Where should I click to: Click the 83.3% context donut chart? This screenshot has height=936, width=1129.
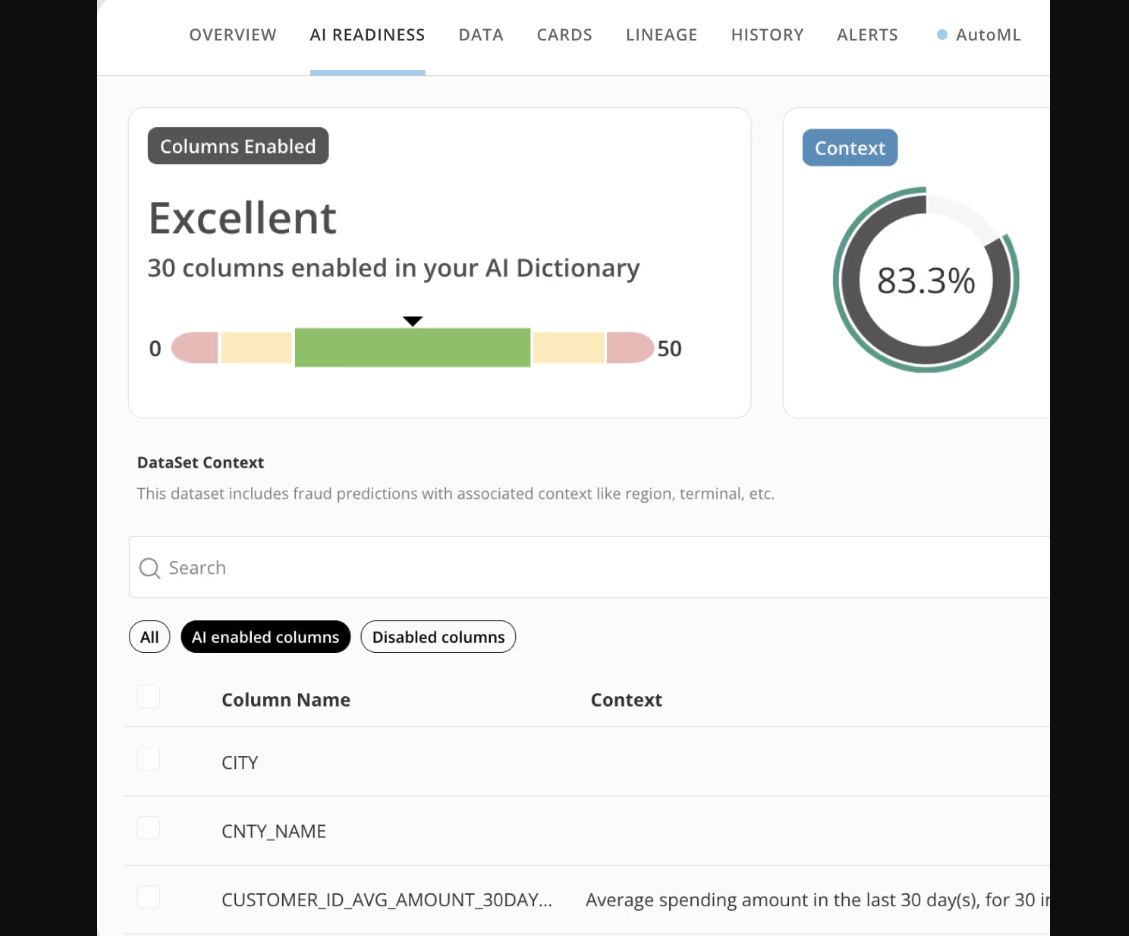pyautogui.click(x=925, y=281)
